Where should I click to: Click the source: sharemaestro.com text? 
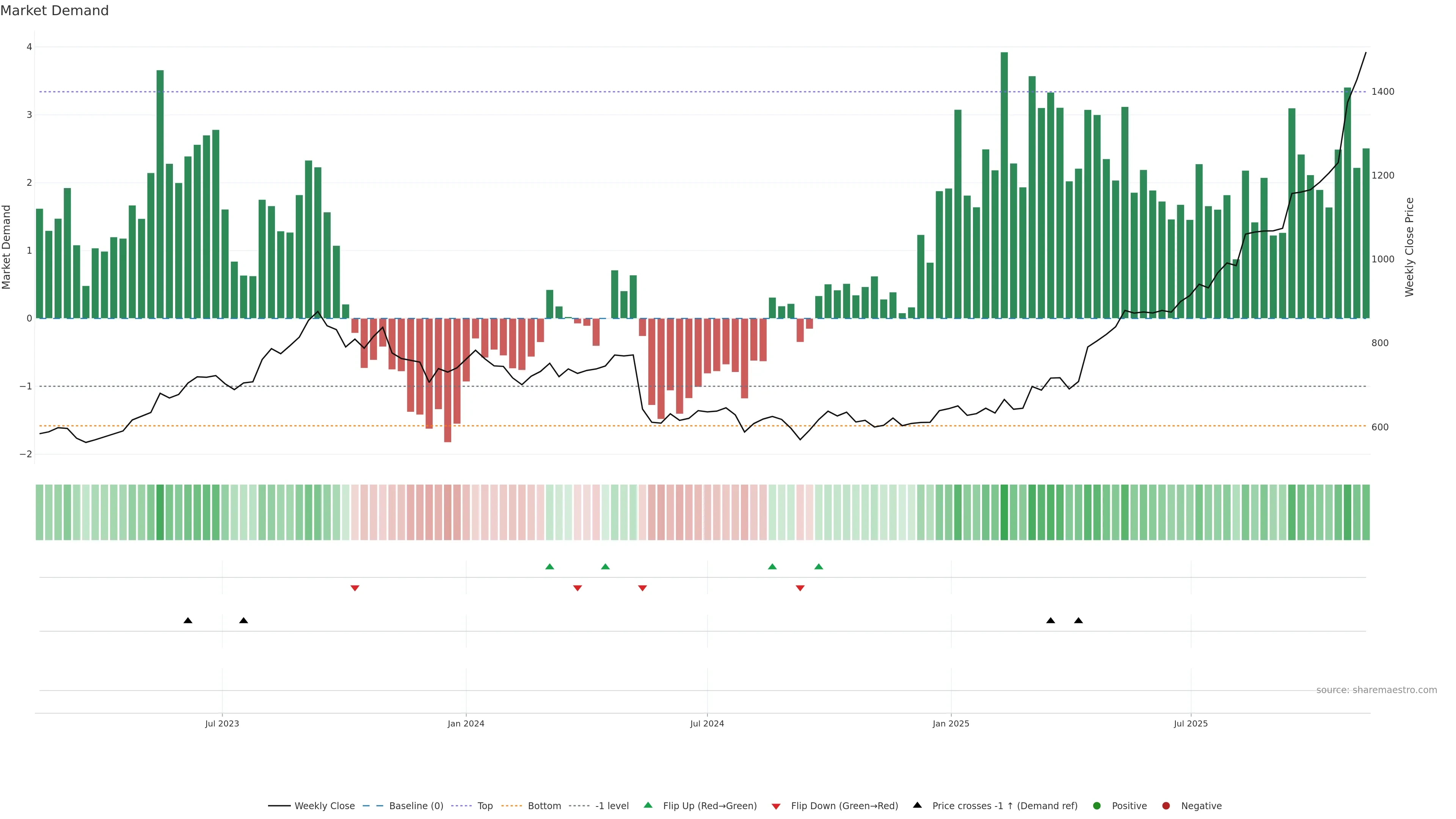(1376, 690)
